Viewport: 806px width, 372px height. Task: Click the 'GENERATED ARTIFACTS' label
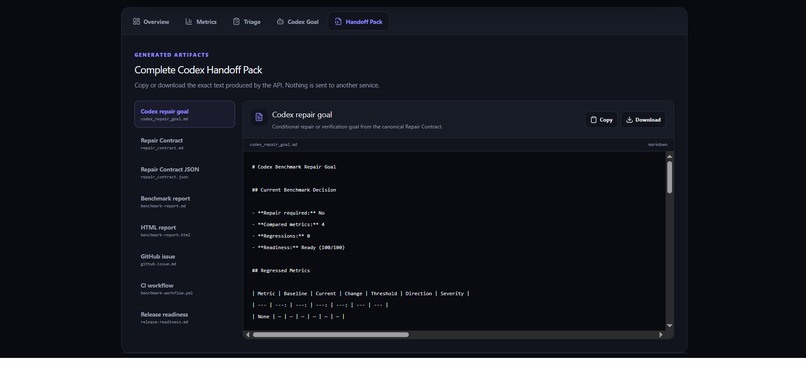(172, 55)
